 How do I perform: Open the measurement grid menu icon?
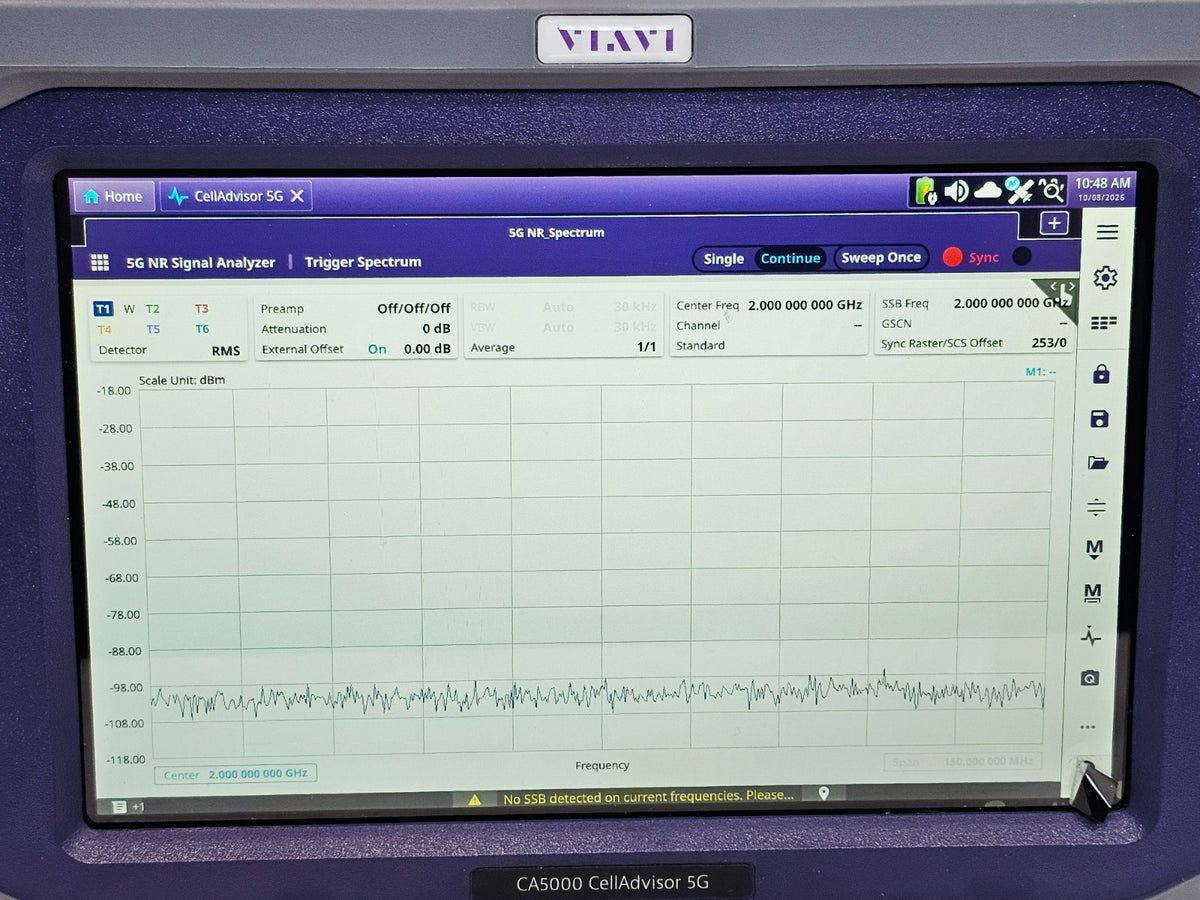(x=100, y=262)
